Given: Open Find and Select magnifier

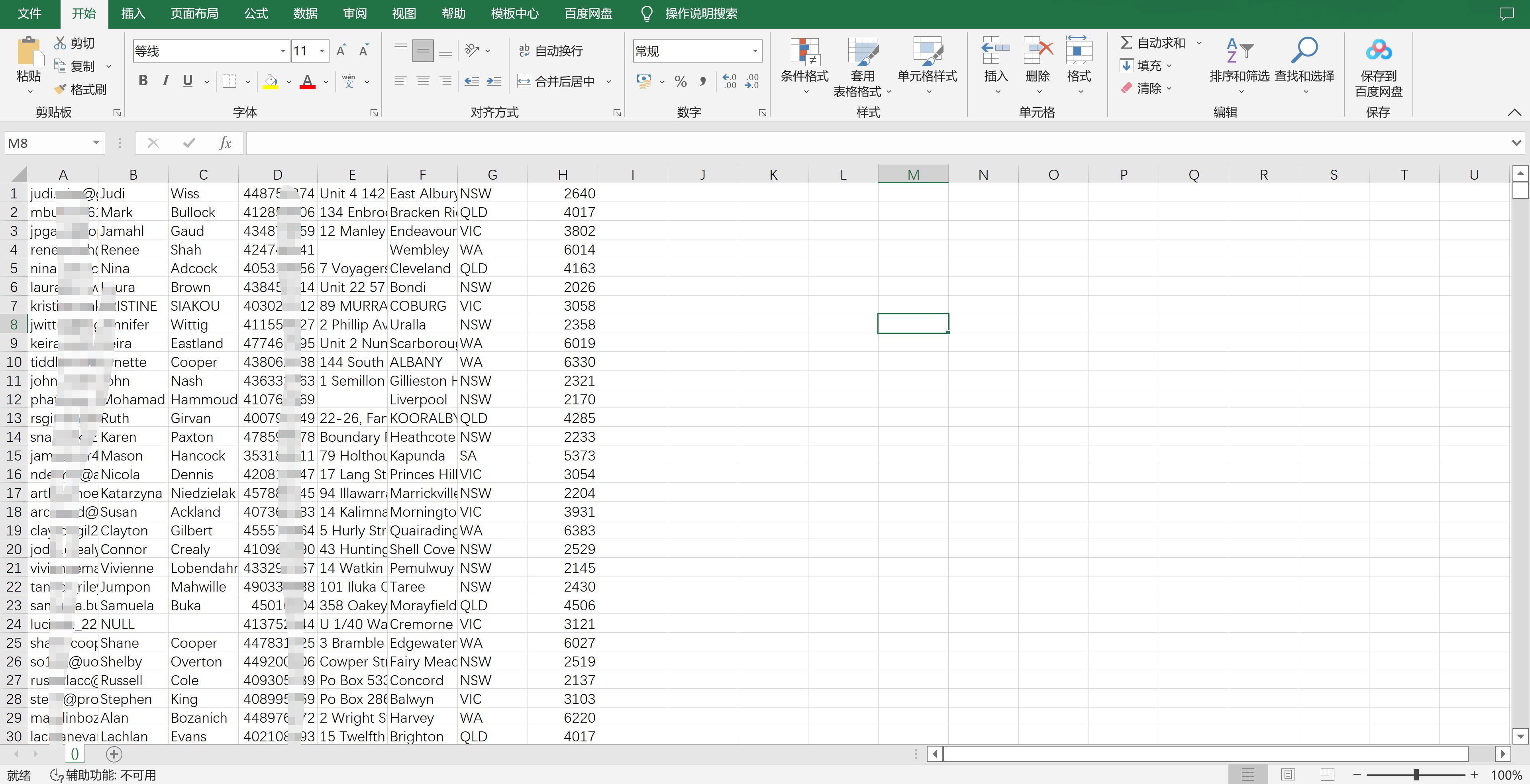Looking at the screenshot, I should tap(1304, 51).
